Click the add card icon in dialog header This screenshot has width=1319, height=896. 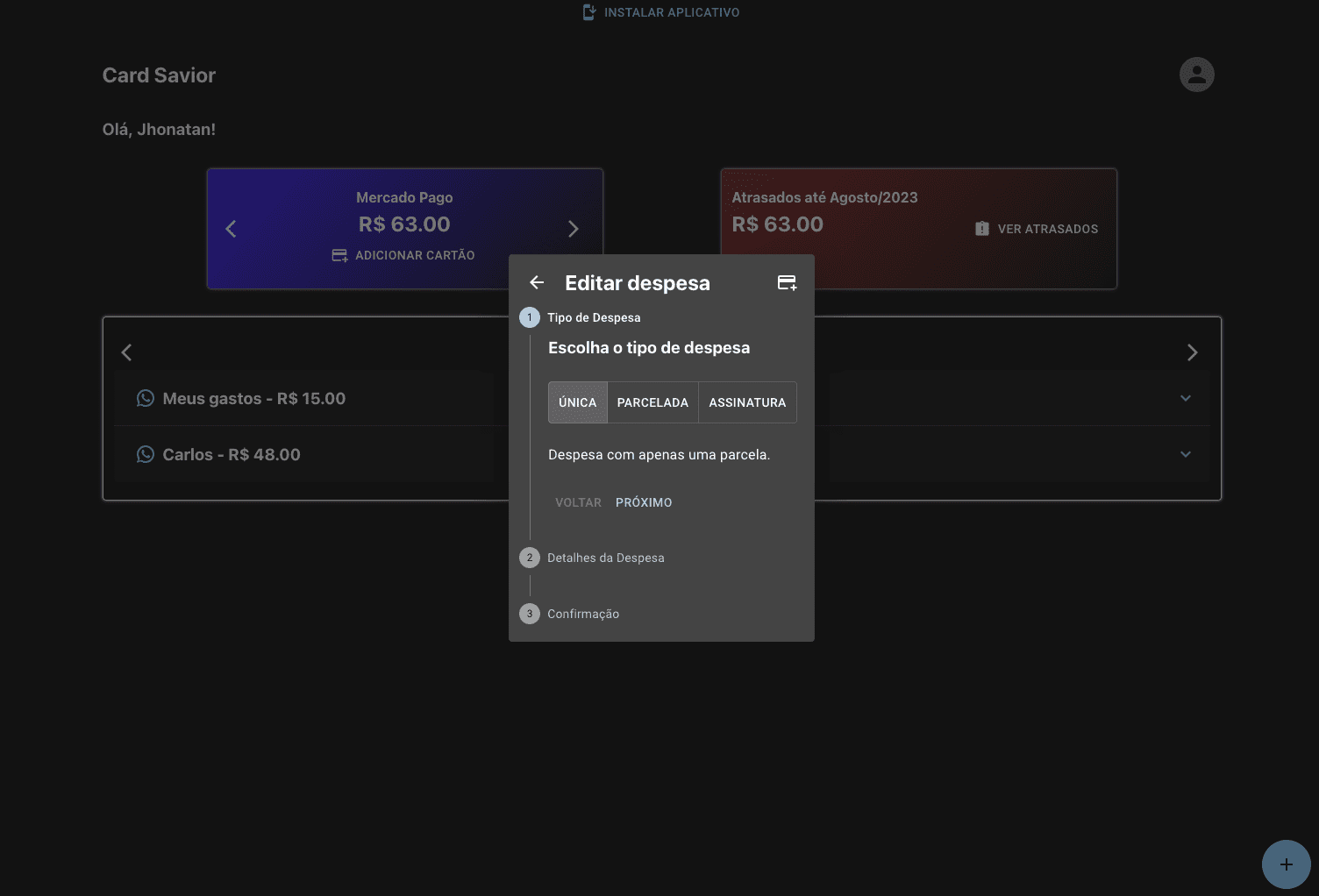787,282
